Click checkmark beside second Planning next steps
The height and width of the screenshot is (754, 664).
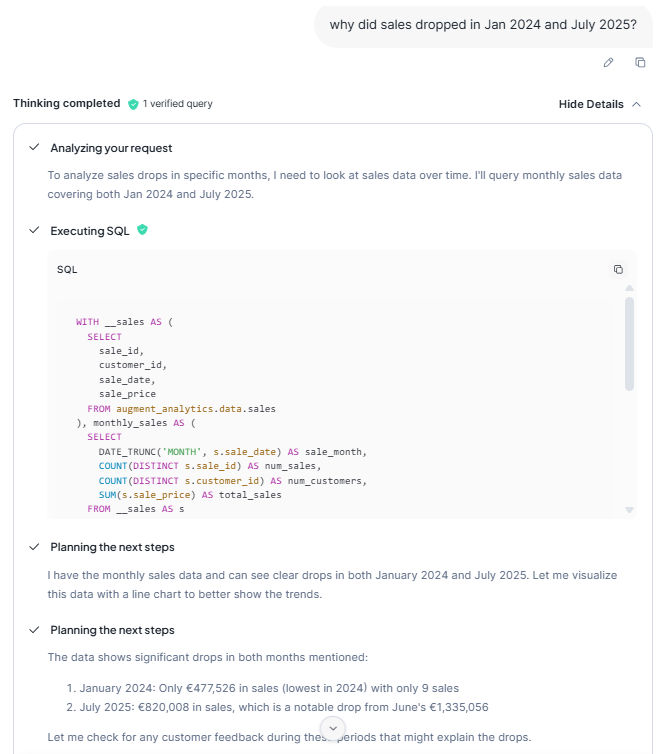(x=35, y=630)
